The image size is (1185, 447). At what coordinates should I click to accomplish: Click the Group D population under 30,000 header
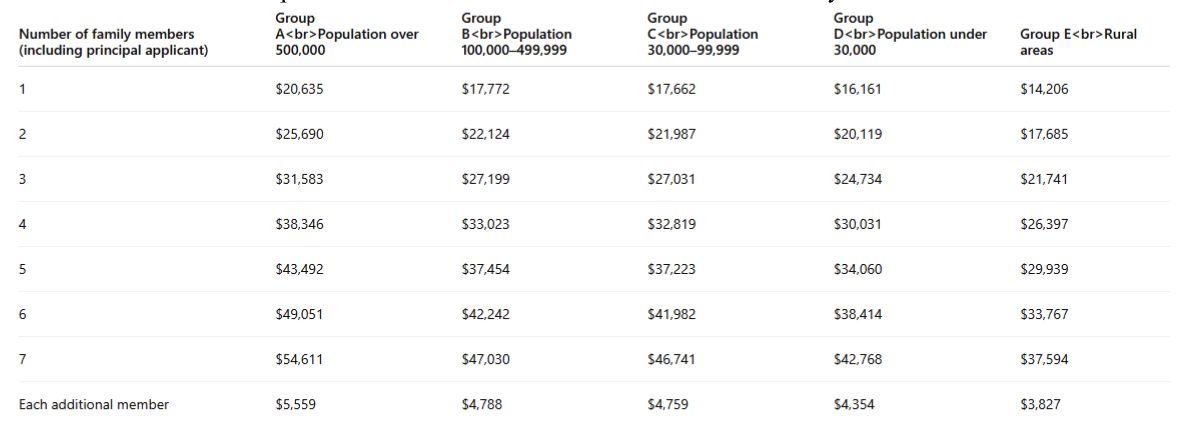coord(910,34)
